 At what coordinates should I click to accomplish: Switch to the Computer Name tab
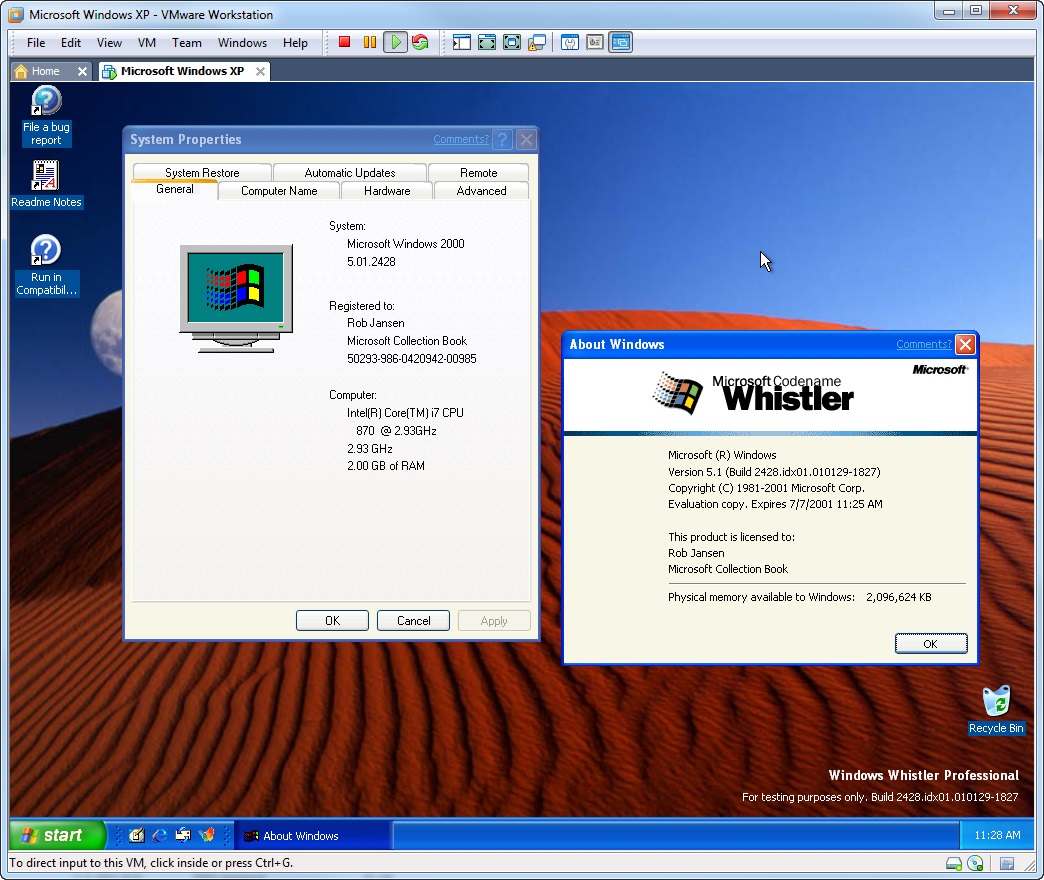pyautogui.click(x=279, y=190)
